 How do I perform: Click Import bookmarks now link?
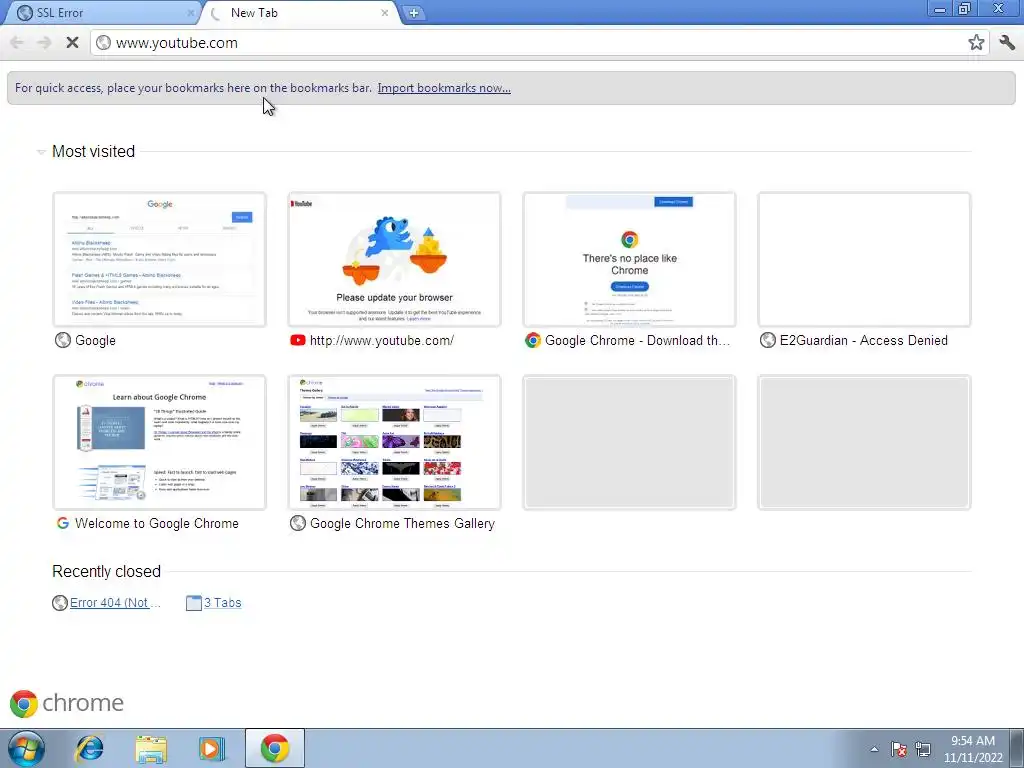[x=444, y=88]
